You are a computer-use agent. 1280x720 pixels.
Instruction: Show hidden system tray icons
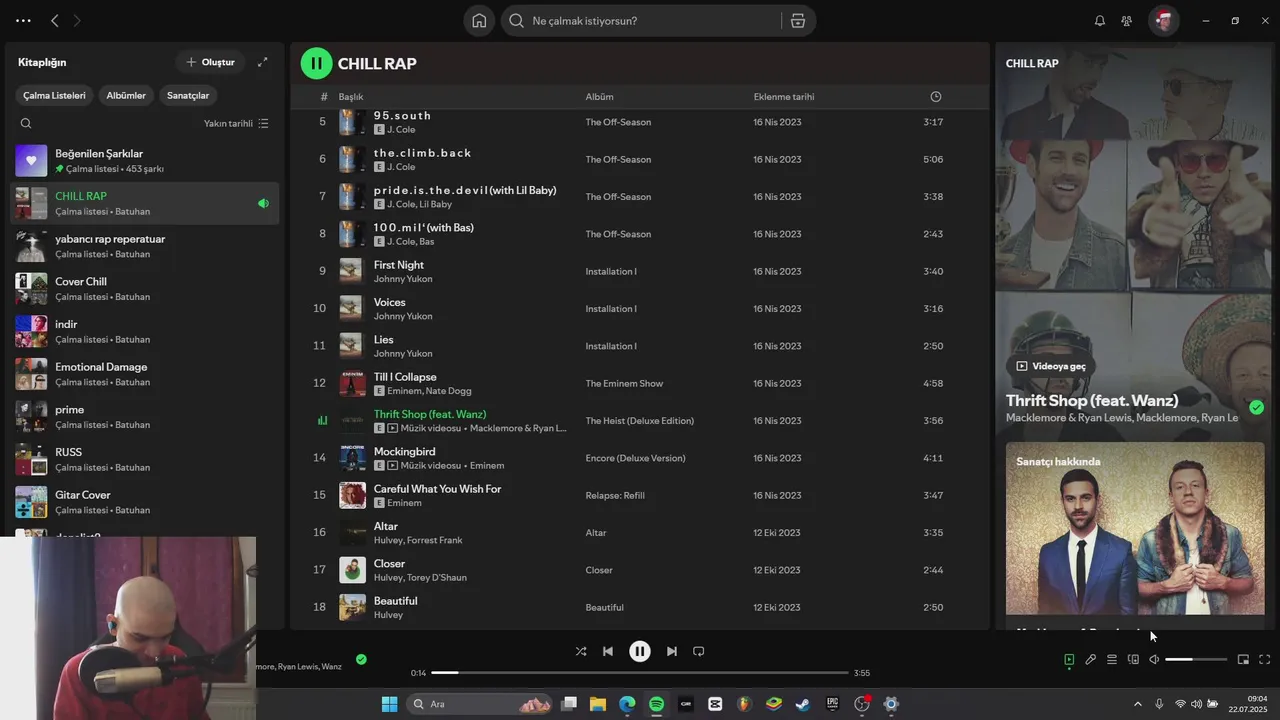click(x=1137, y=704)
